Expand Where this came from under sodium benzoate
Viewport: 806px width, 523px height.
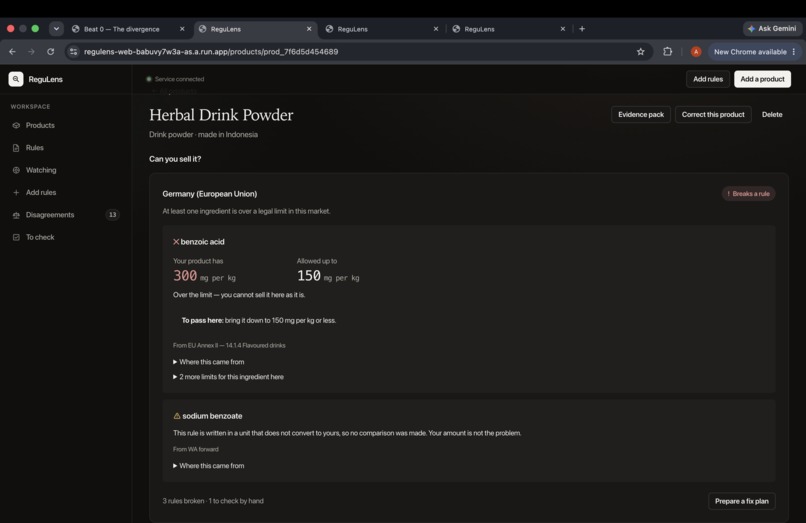(209, 465)
